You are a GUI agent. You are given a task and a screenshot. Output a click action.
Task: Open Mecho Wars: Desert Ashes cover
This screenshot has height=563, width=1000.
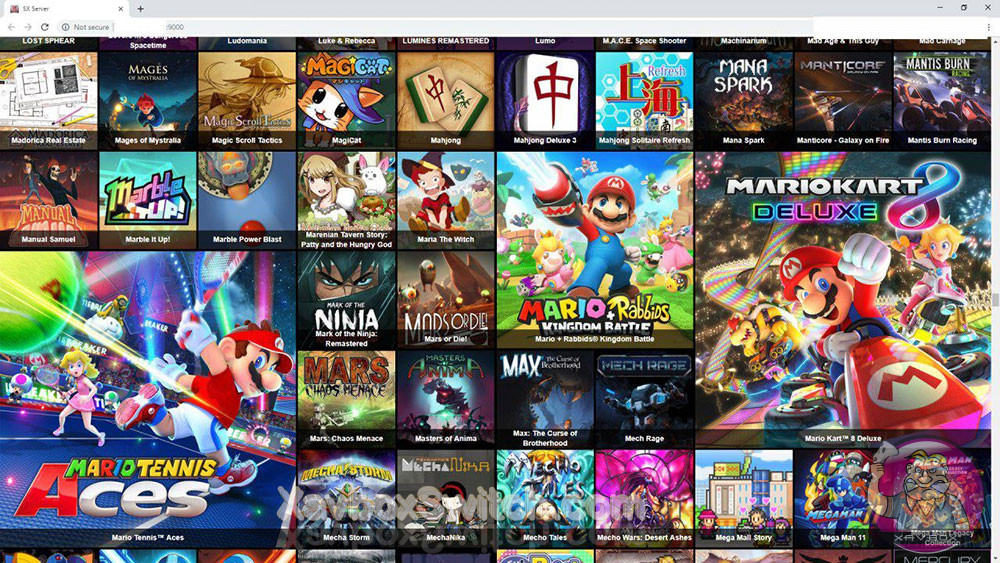pyautogui.click(x=644, y=498)
